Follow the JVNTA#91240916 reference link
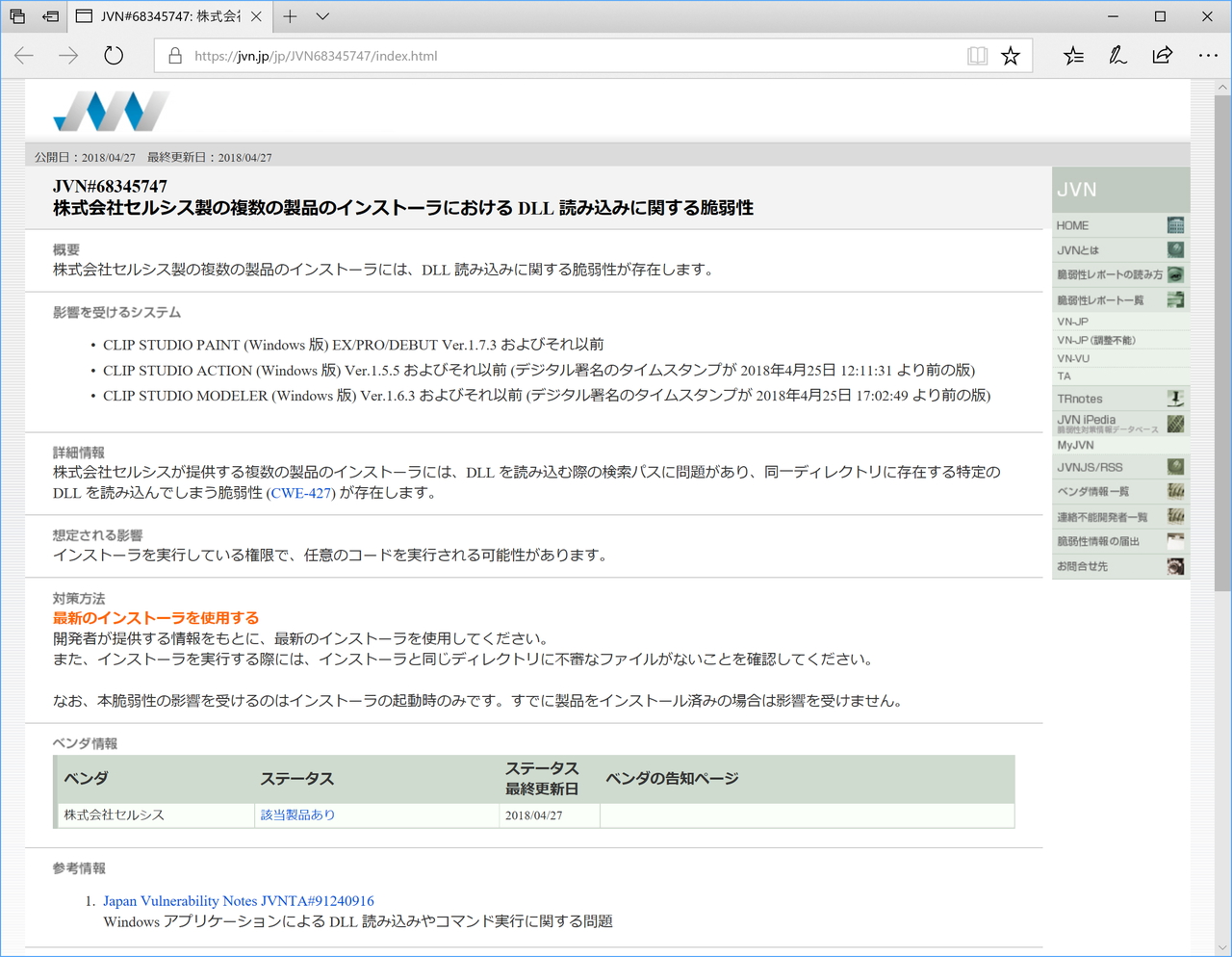The width and height of the screenshot is (1232, 957). pos(238,900)
